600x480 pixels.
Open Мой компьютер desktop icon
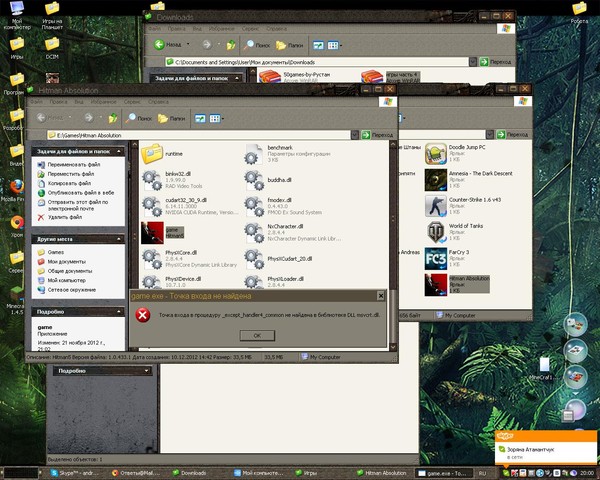(17, 15)
